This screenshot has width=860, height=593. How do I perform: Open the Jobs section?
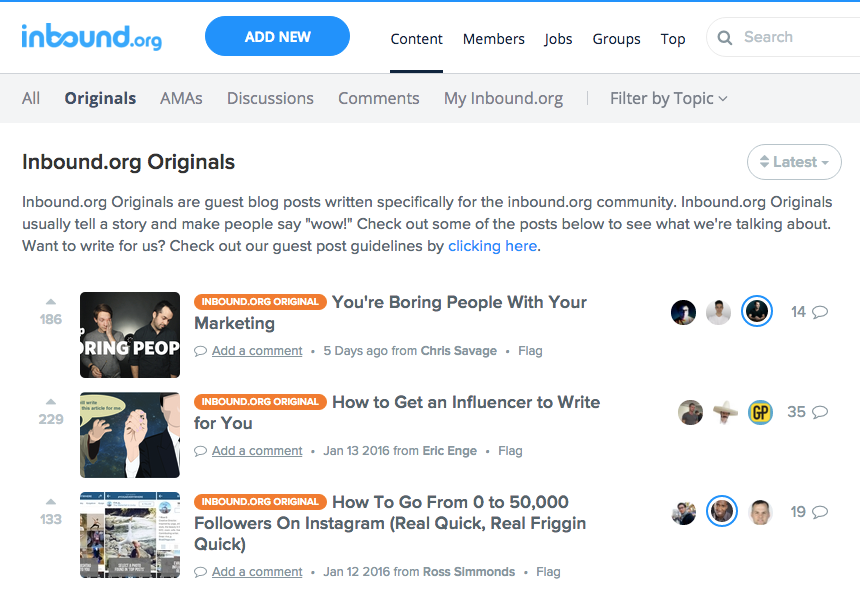click(x=558, y=39)
